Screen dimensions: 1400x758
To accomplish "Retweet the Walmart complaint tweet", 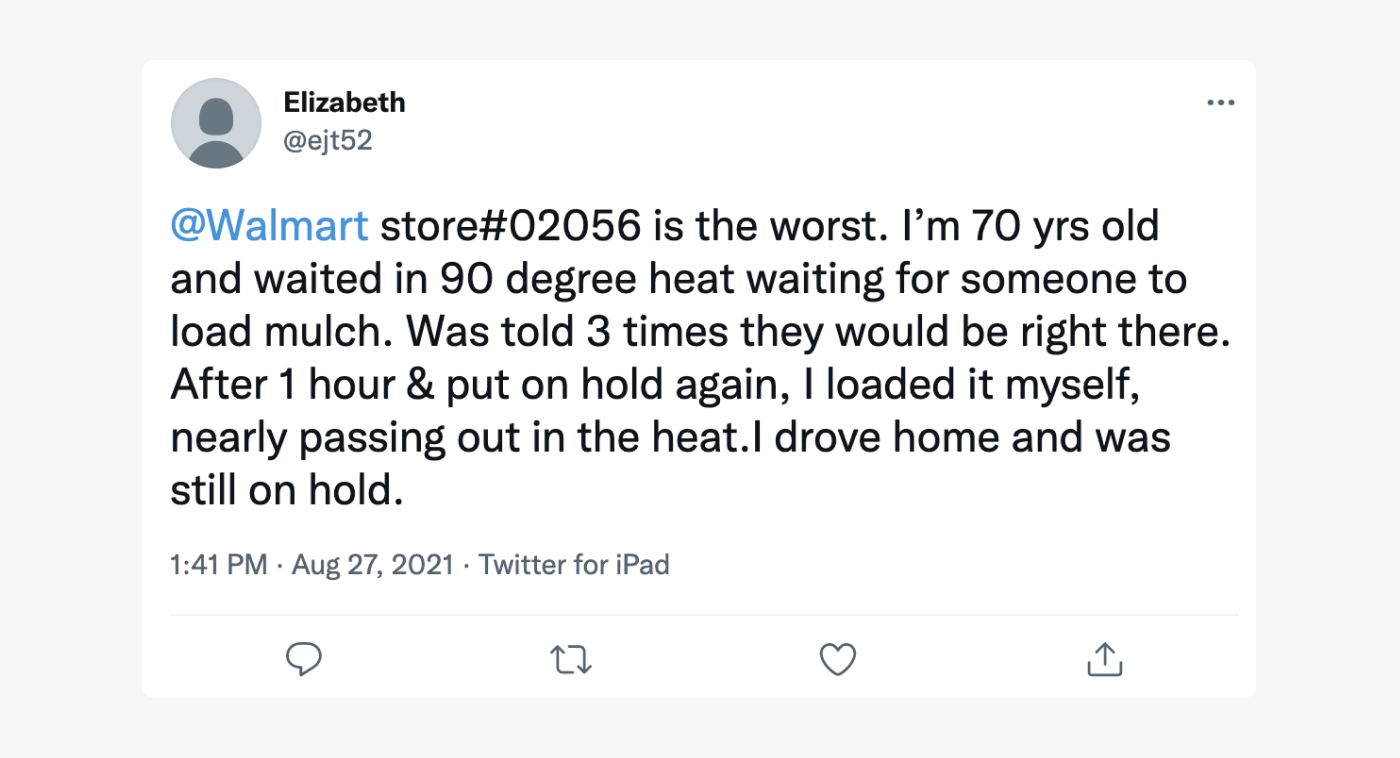I will [571, 659].
